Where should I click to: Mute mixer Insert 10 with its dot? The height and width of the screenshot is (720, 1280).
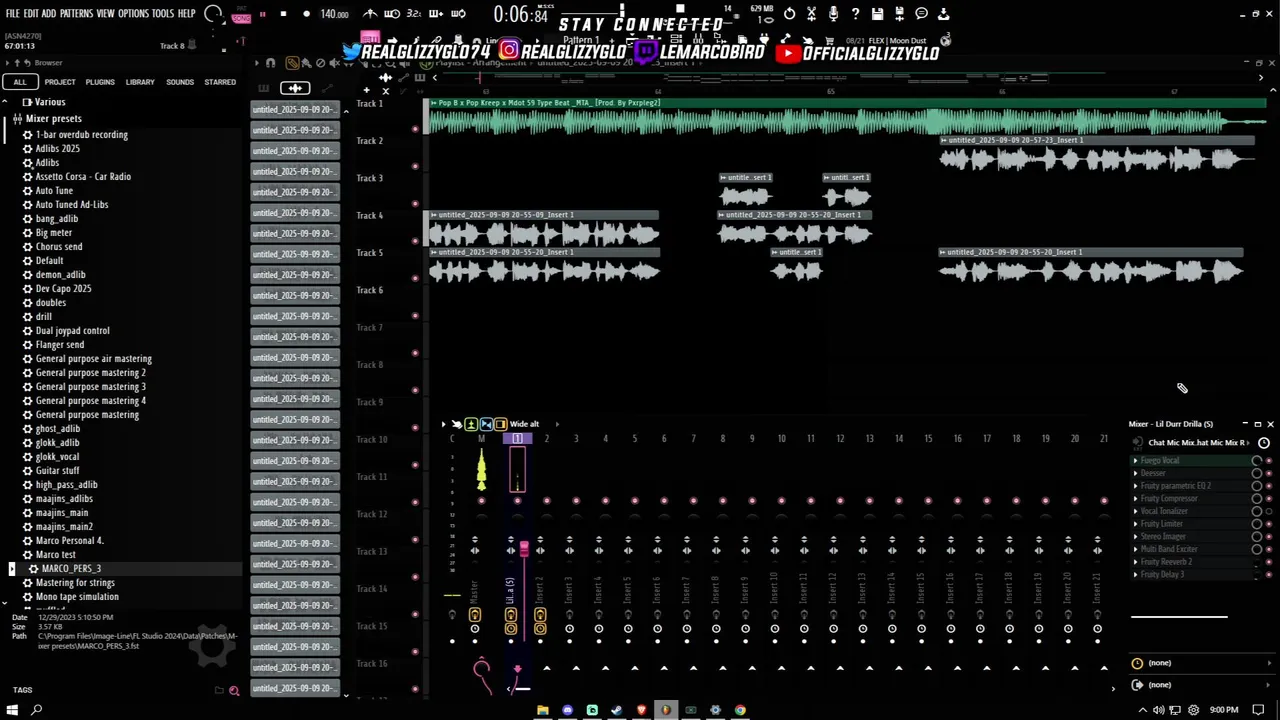781,501
